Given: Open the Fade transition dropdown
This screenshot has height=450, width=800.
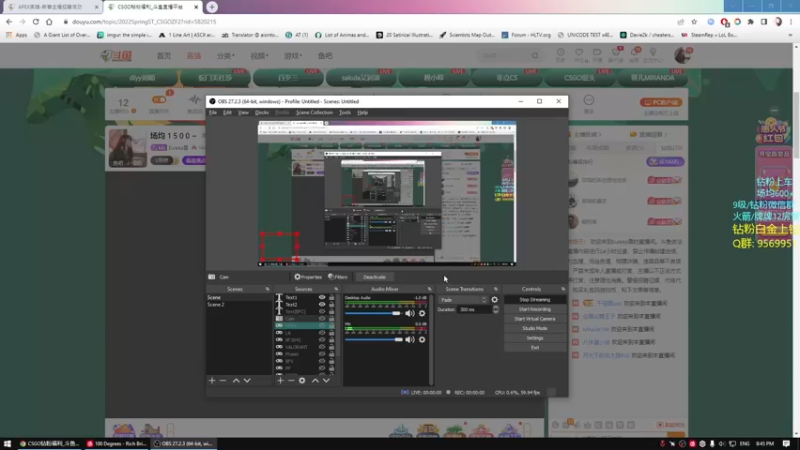Looking at the screenshot, I should [x=463, y=300].
